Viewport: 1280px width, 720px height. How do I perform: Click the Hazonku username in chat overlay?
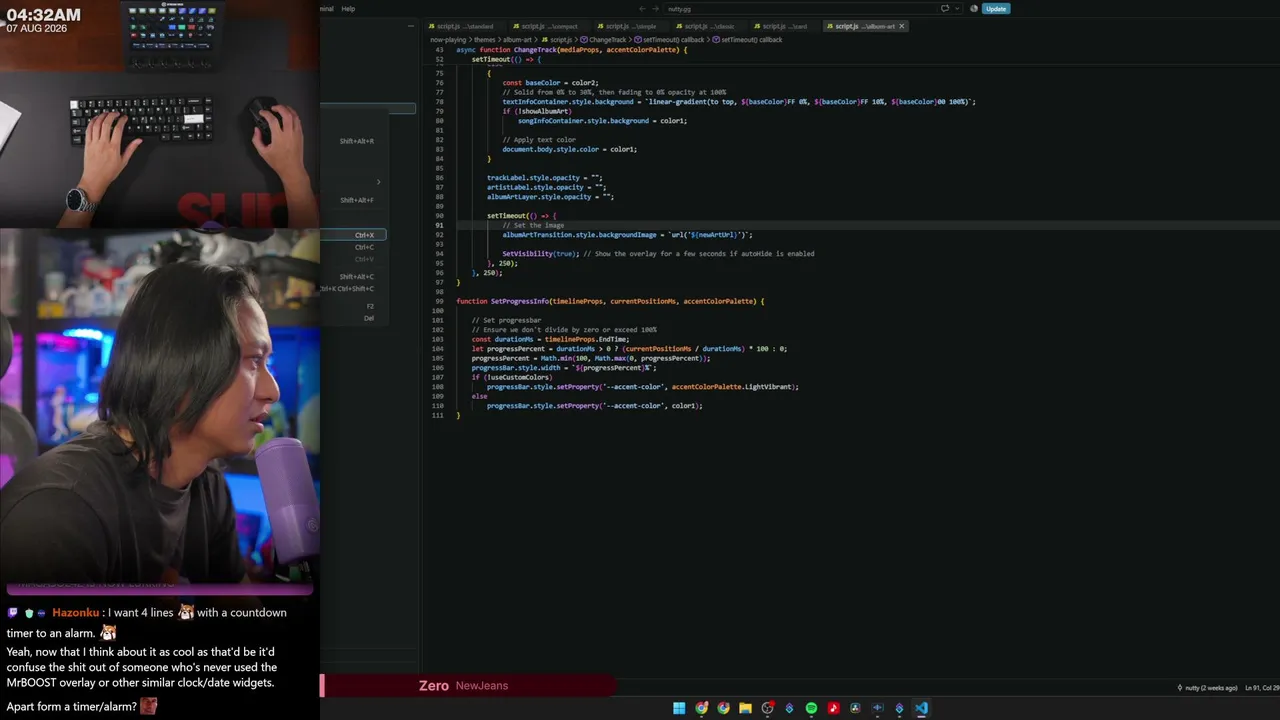(74, 612)
